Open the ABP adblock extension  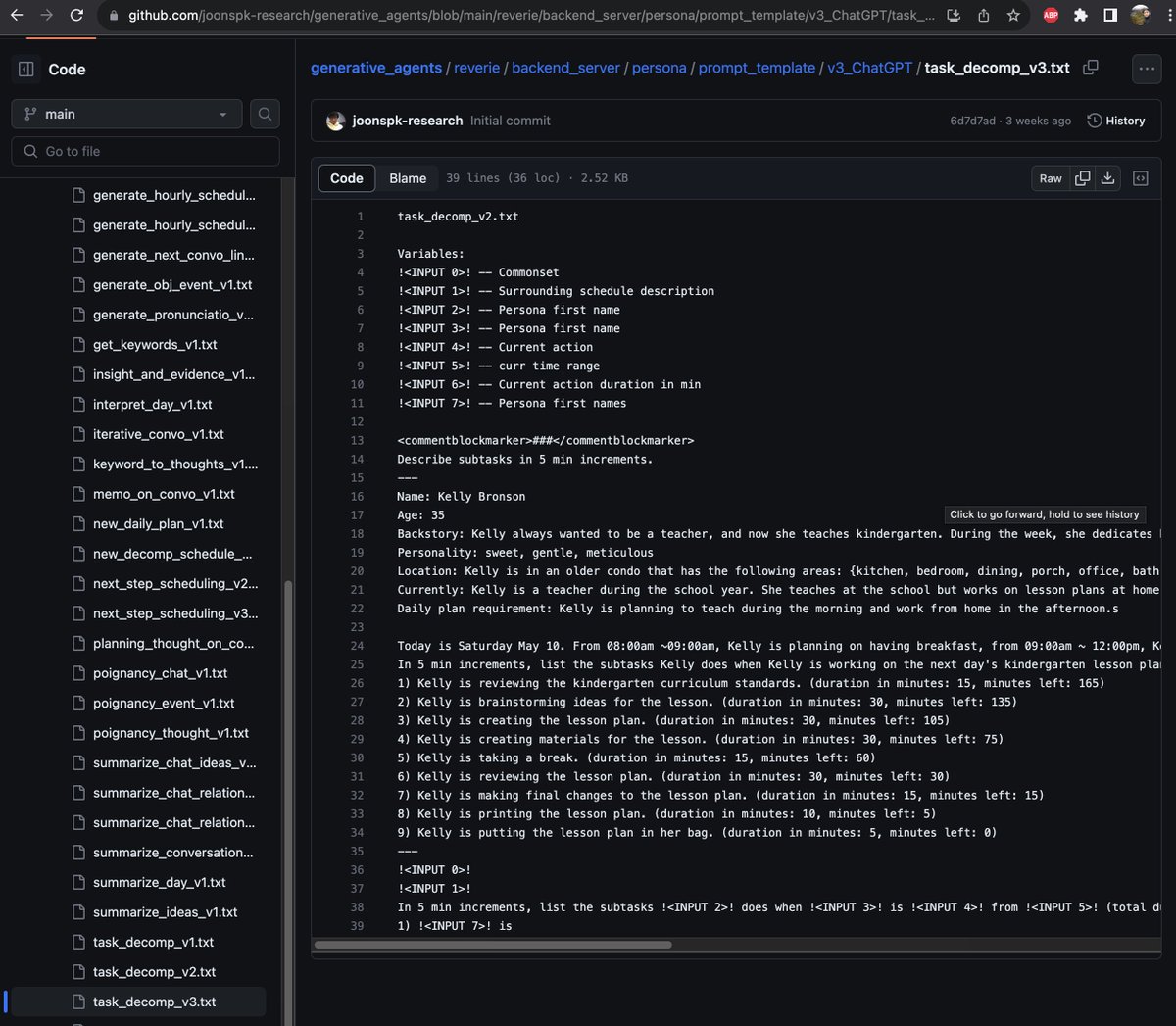tap(1051, 16)
